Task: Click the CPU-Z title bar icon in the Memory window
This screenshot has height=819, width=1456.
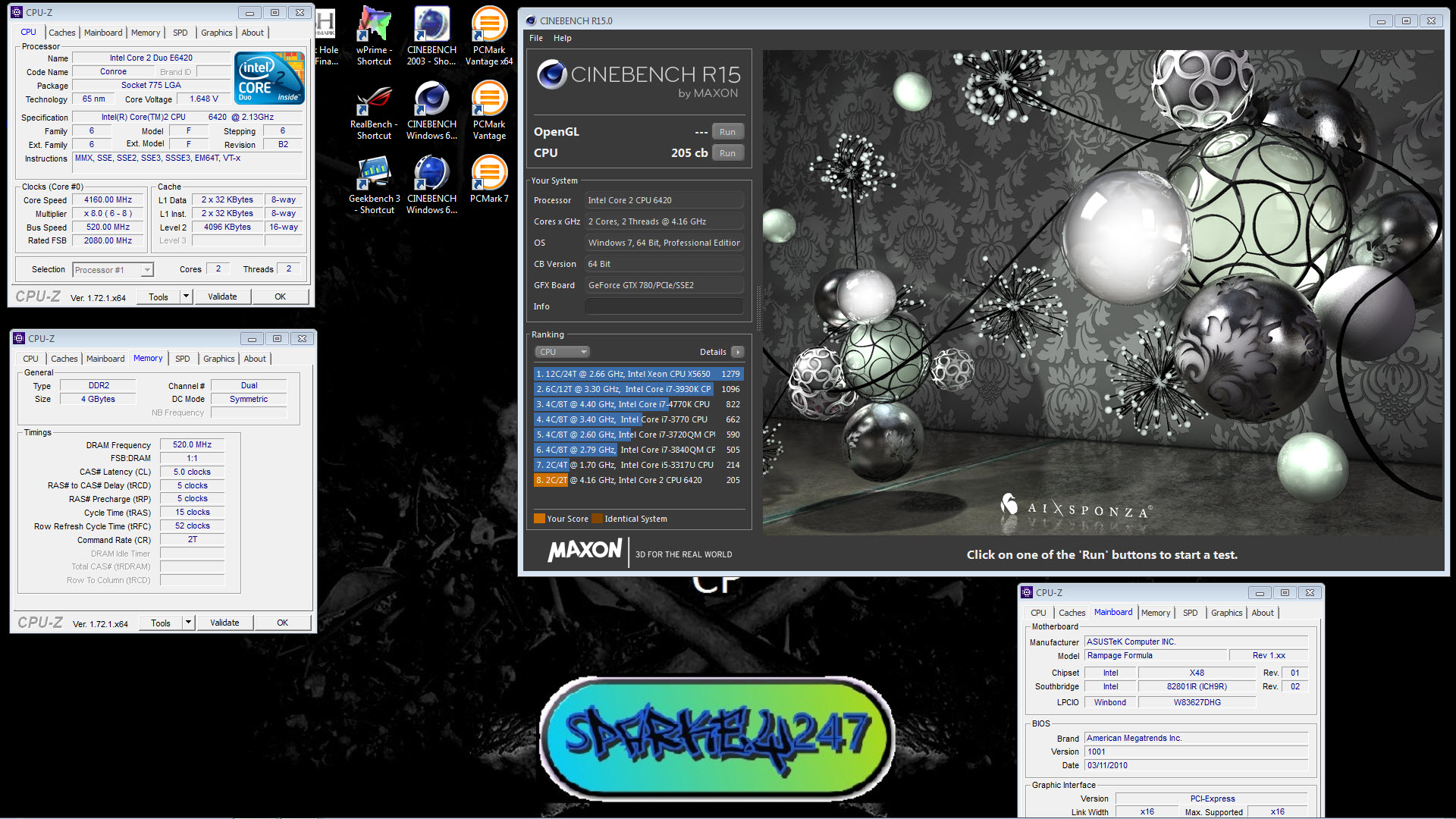Action: [x=19, y=338]
